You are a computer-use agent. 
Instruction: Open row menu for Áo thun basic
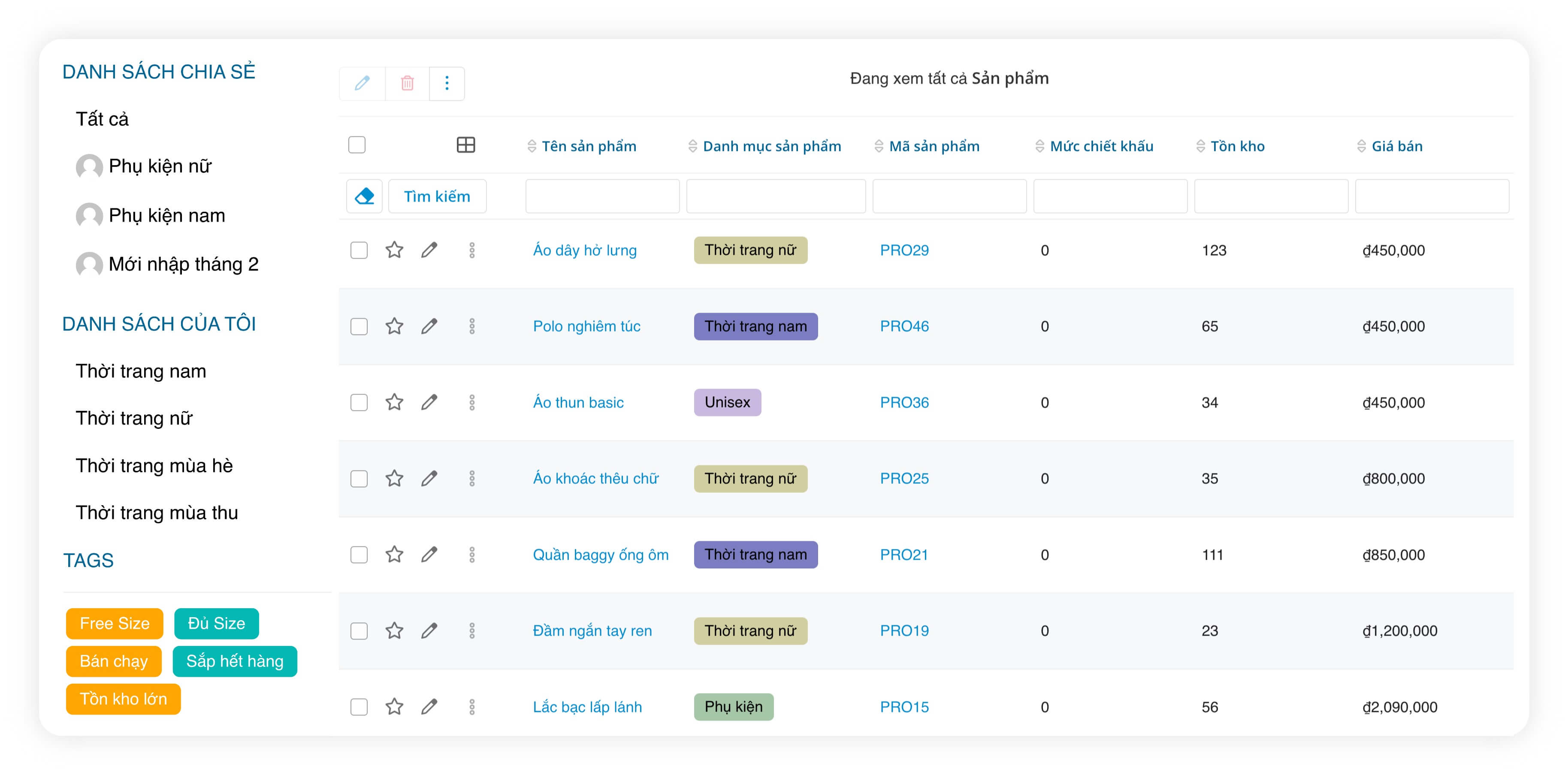472,402
